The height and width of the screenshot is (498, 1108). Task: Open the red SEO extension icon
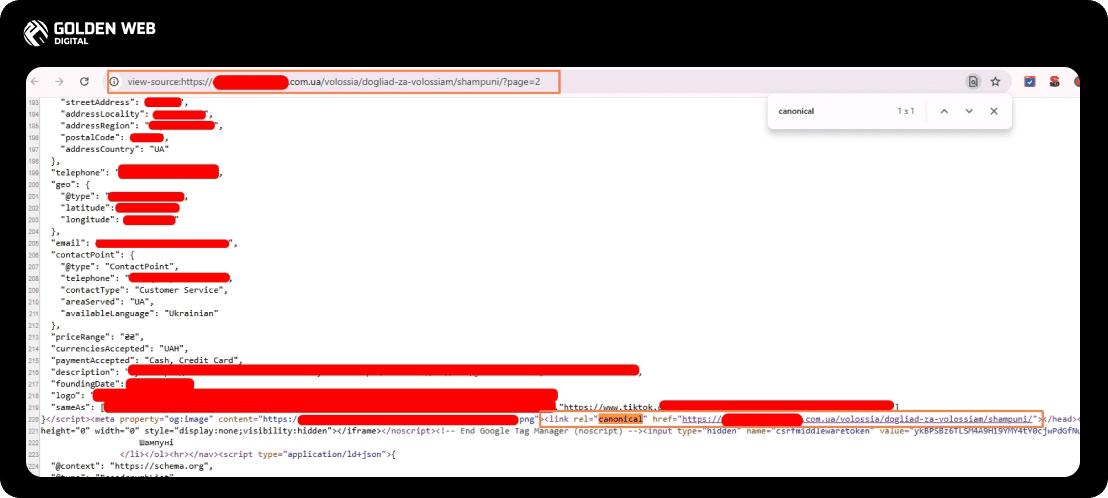pyautogui.click(x=1054, y=81)
